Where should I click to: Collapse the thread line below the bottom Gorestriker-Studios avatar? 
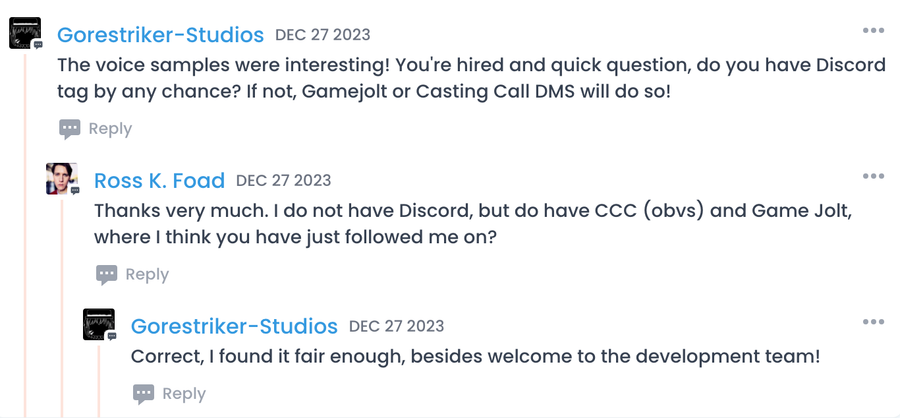tap(99, 381)
